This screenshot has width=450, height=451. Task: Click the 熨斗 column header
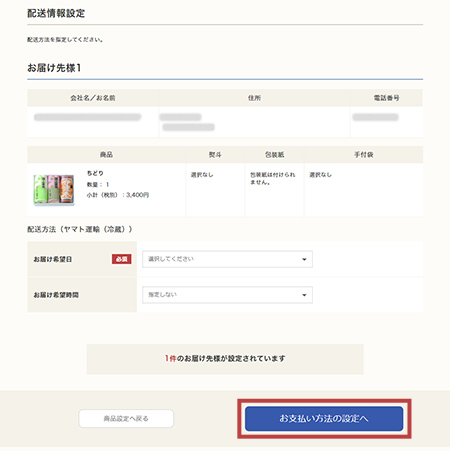[215, 154]
